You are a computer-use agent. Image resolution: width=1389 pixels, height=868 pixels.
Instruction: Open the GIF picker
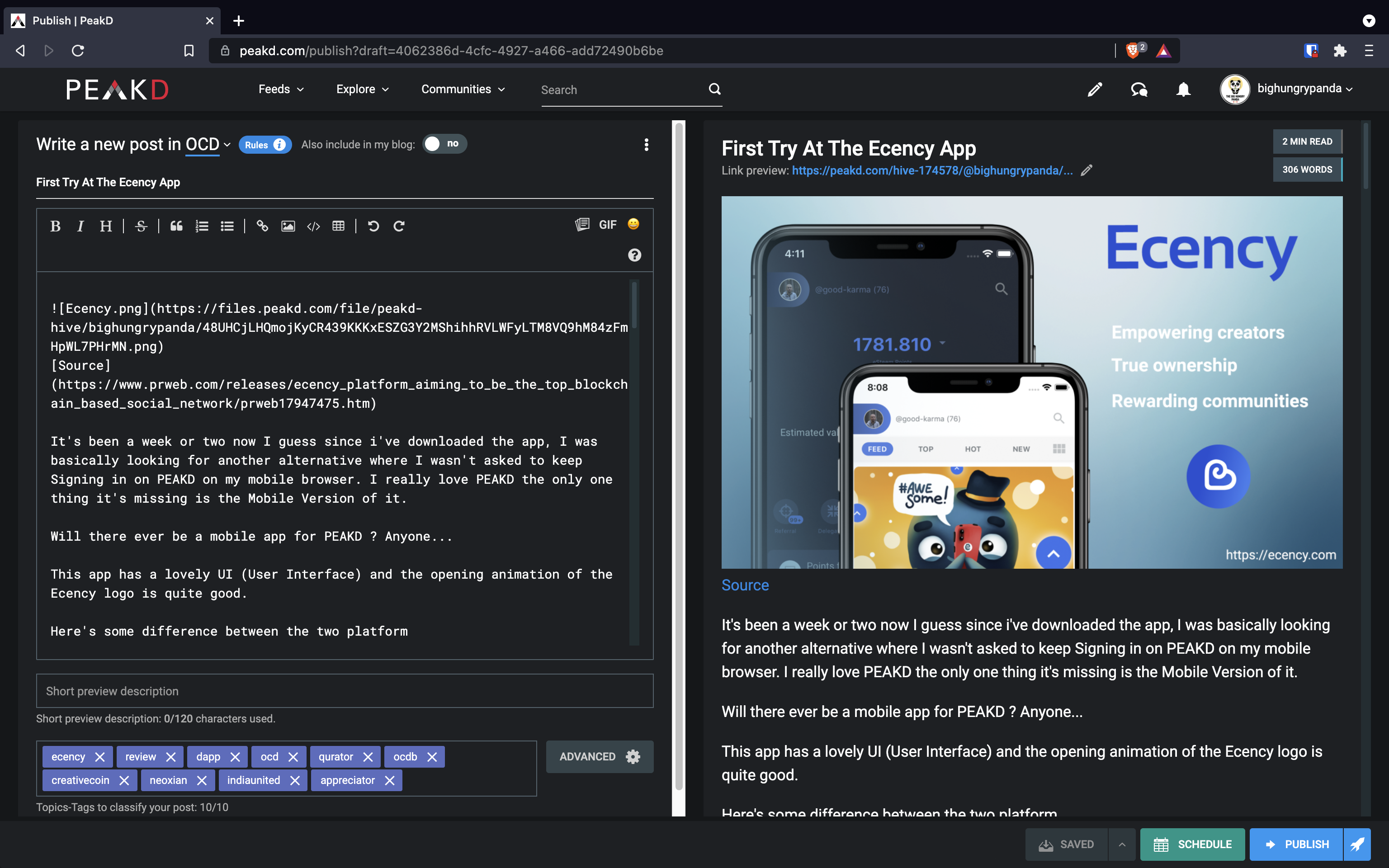[x=608, y=225]
